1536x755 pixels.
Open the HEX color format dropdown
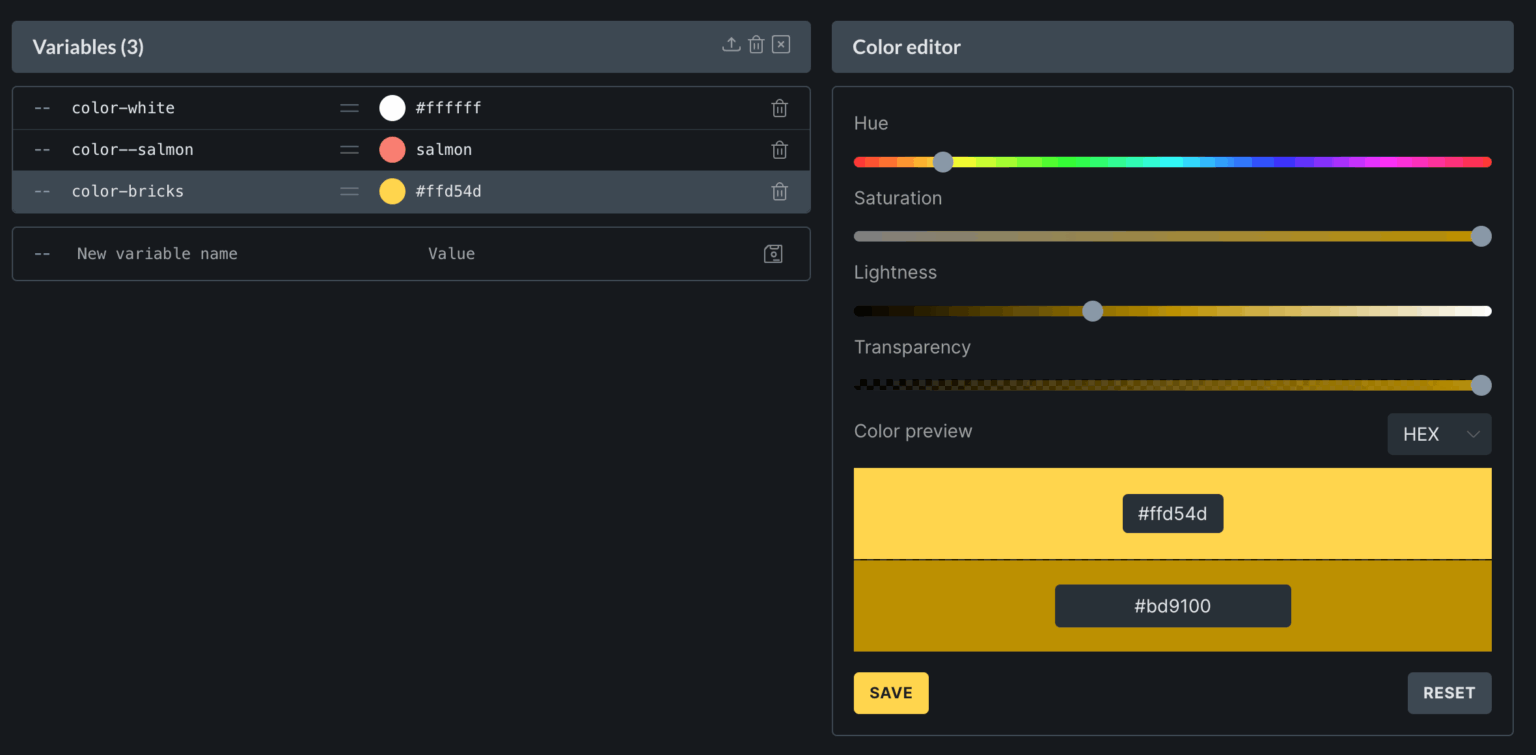point(1439,434)
